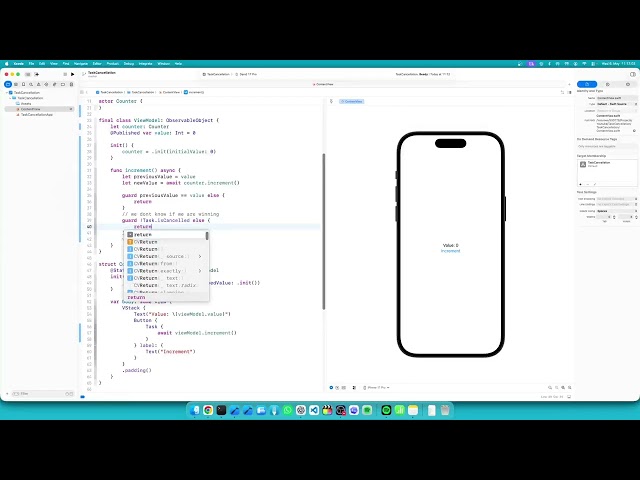This screenshot has height=480, width=640.
Task: Open Control Center in the menu bar
Action: pyautogui.click(x=593, y=64)
